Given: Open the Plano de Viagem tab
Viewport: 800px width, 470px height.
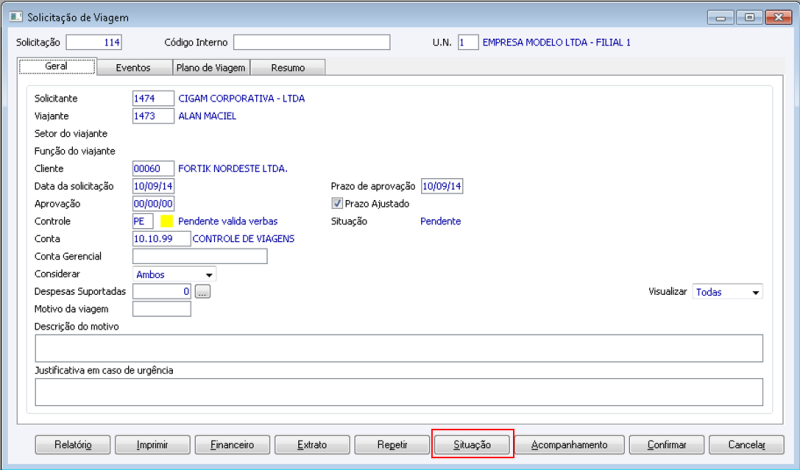Looking at the screenshot, I should pos(211,67).
